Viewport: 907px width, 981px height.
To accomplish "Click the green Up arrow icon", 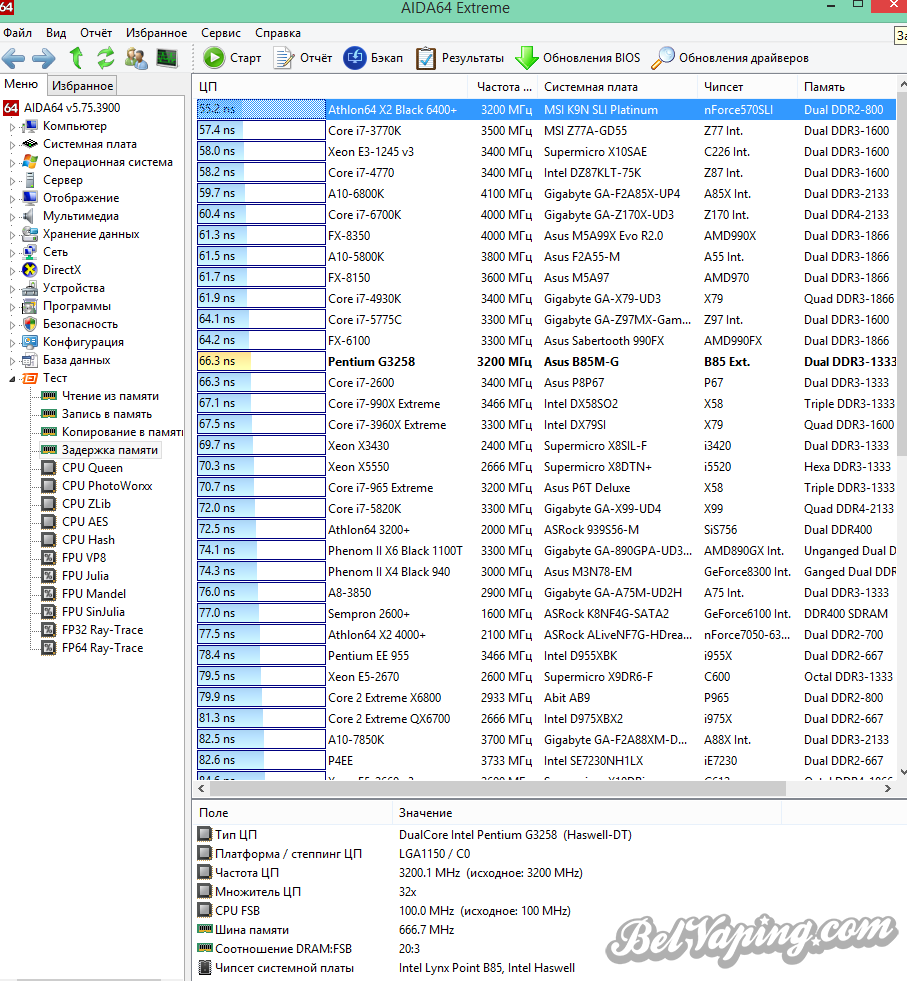I will point(76,58).
